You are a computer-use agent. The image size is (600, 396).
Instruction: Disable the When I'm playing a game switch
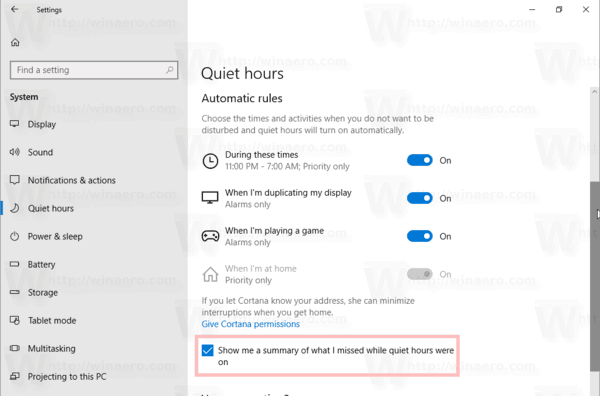pyautogui.click(x=419, y=236)
